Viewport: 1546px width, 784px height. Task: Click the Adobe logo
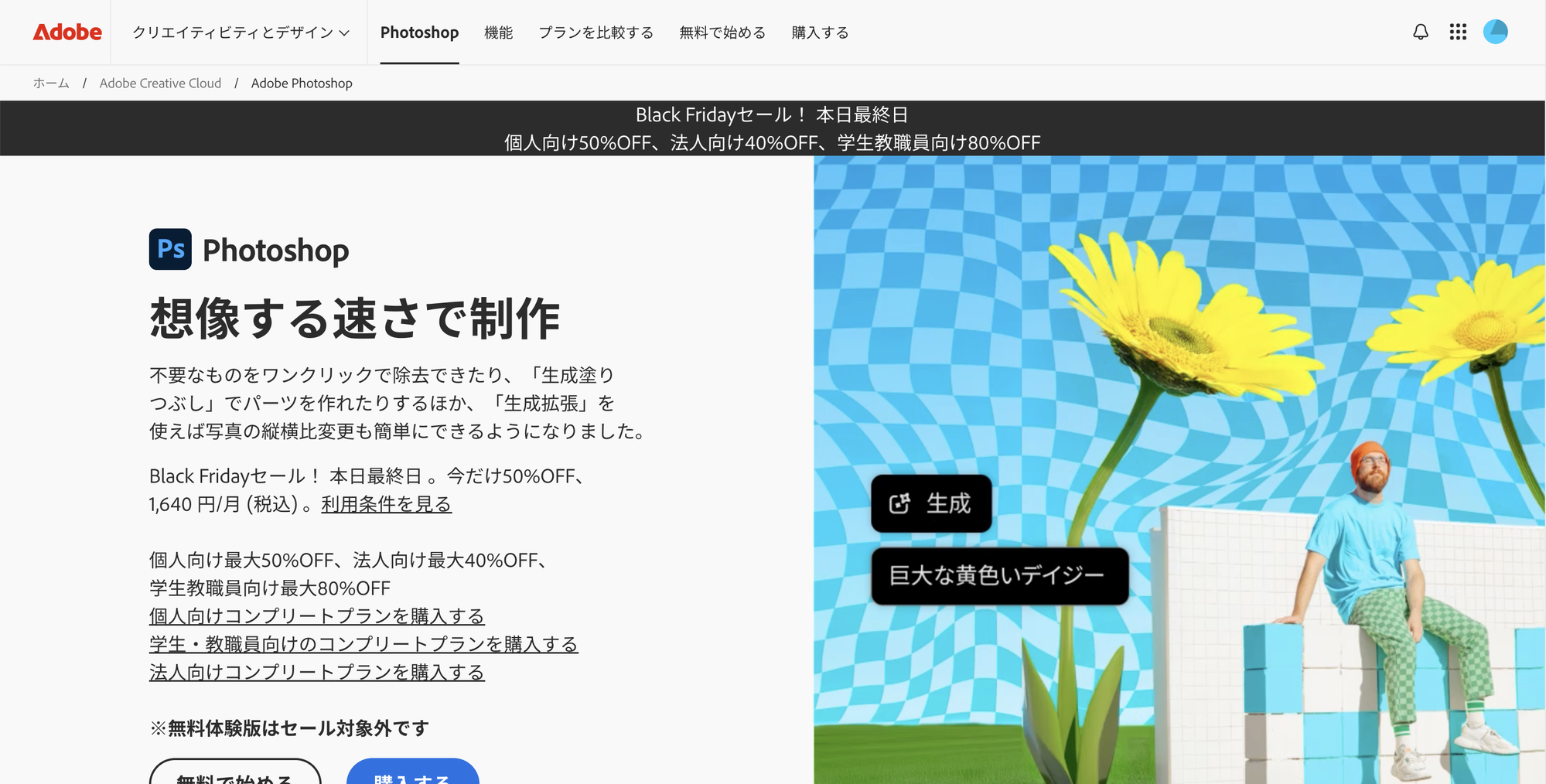67,32
